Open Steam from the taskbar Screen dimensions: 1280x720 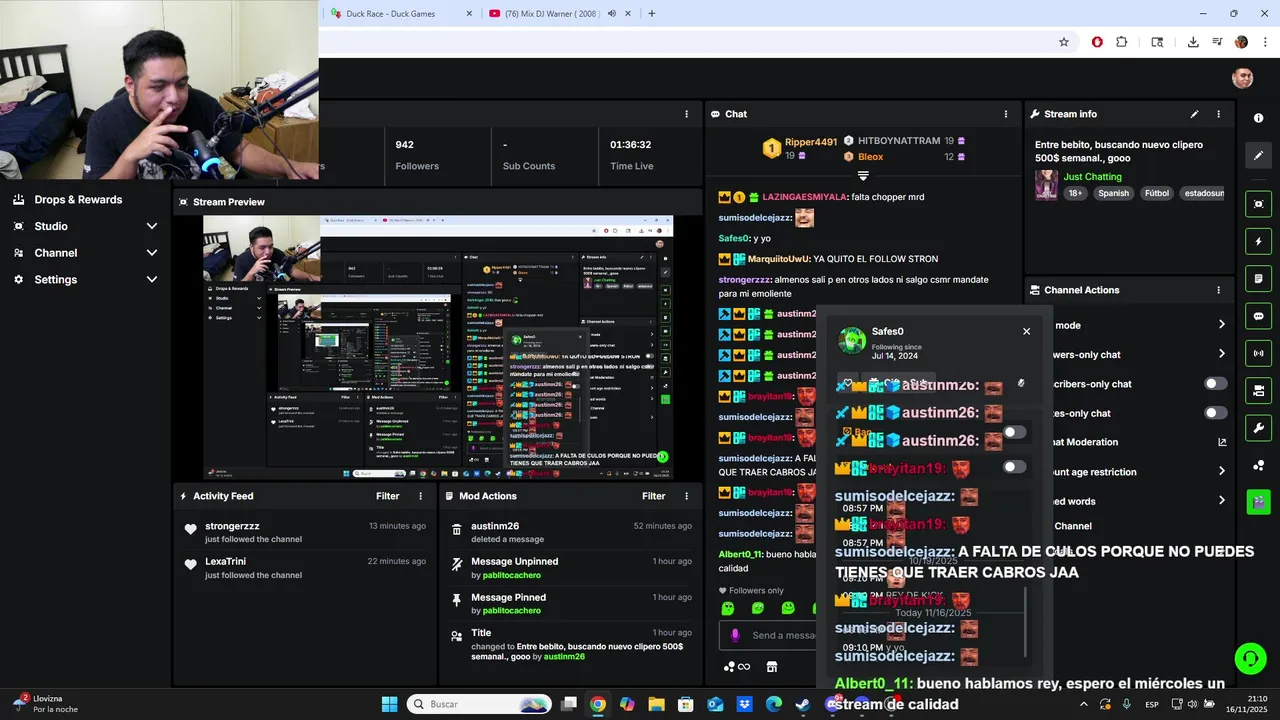pyautogui.click(x=802, y=704)
